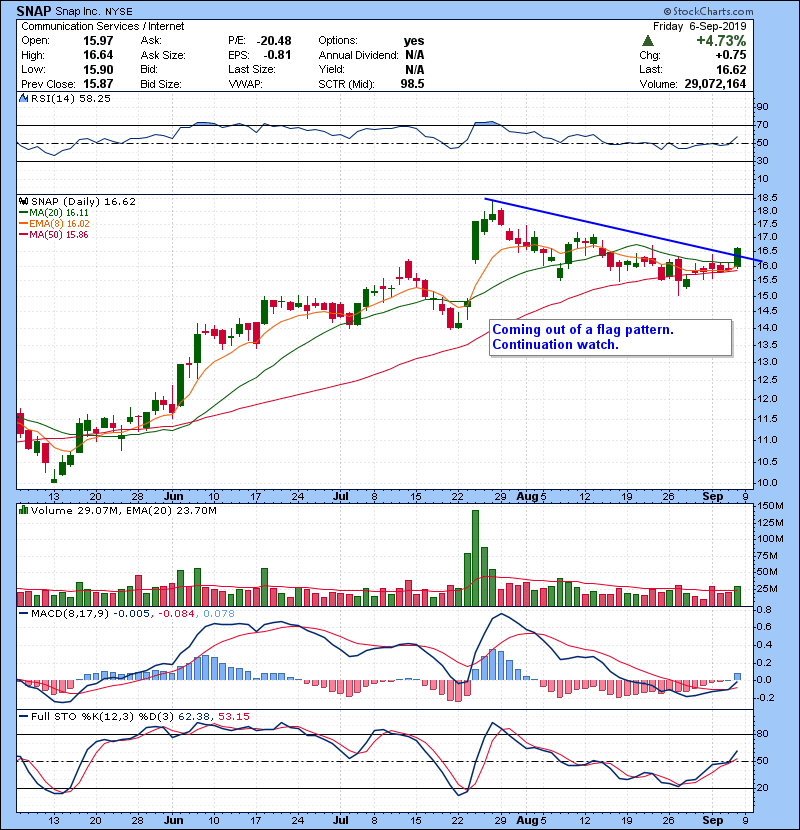Click the Yield: label
Screen dimensions: 800x830
tap(331, 69)
